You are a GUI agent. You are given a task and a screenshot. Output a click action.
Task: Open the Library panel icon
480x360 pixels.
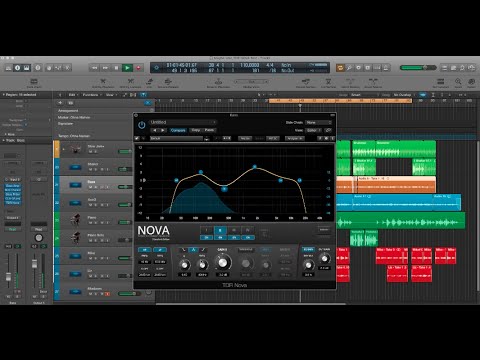point(8,68)
